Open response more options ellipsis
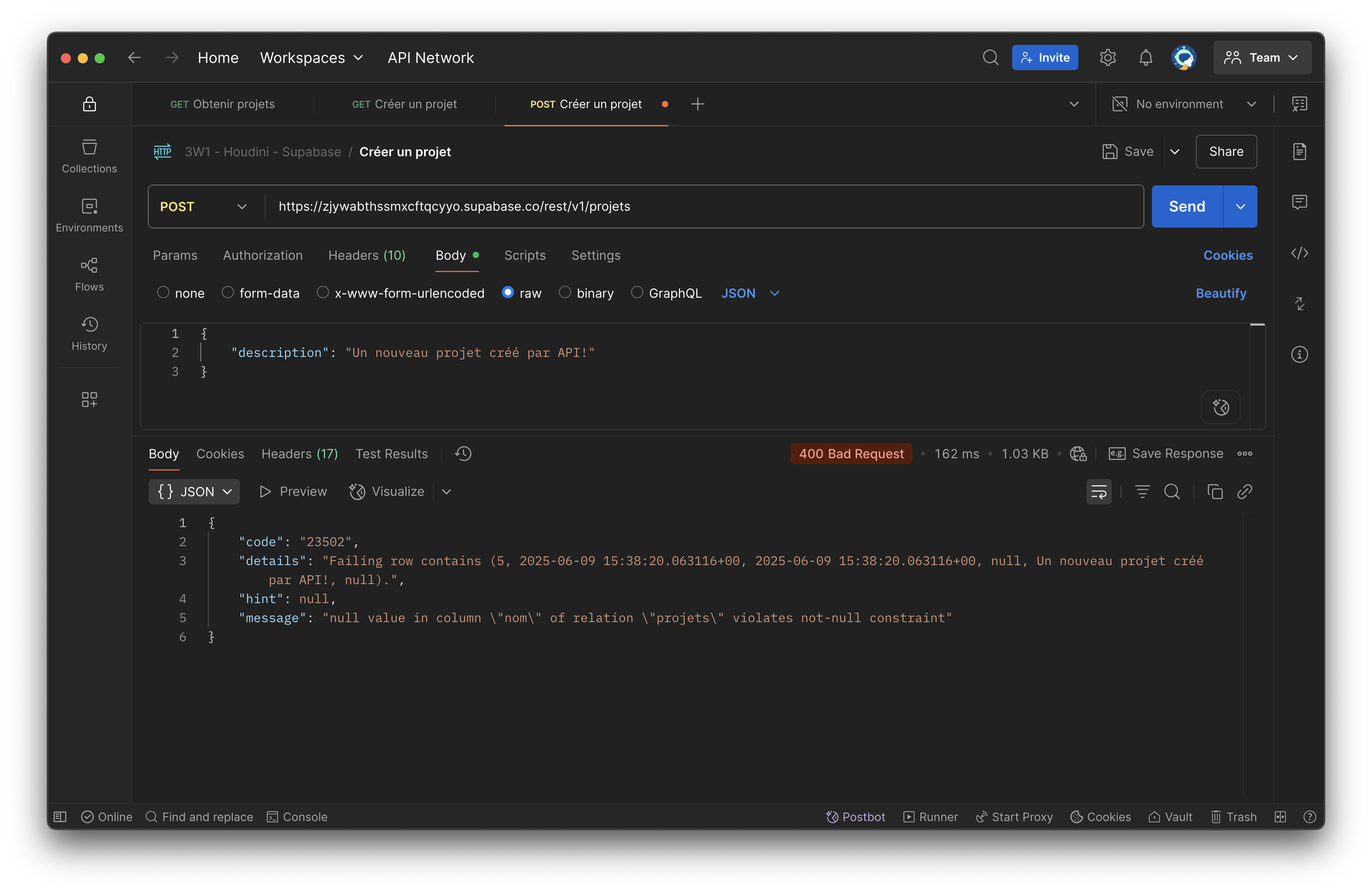 1244,454
